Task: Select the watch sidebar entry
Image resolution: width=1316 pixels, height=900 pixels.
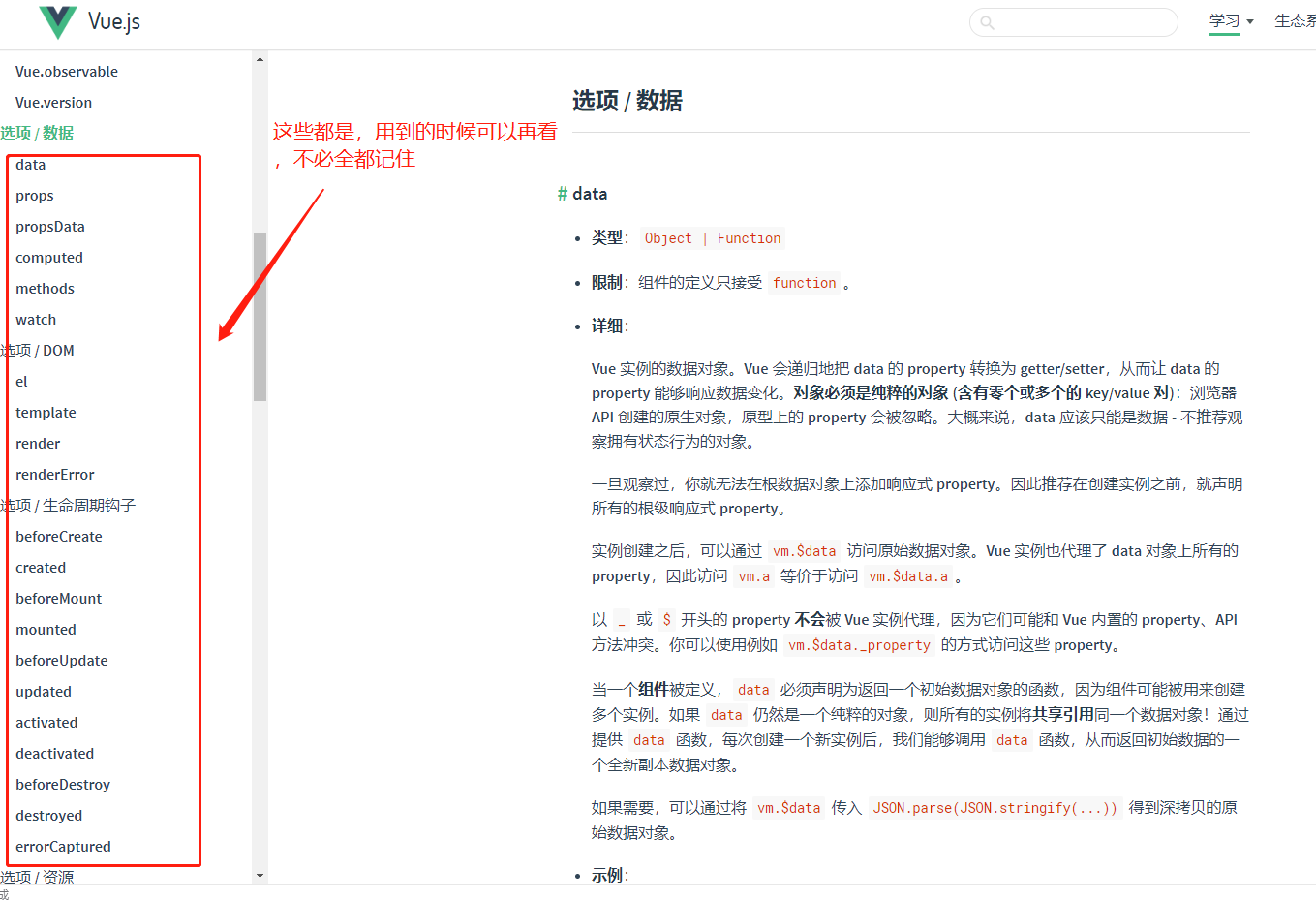Action: 35,319
